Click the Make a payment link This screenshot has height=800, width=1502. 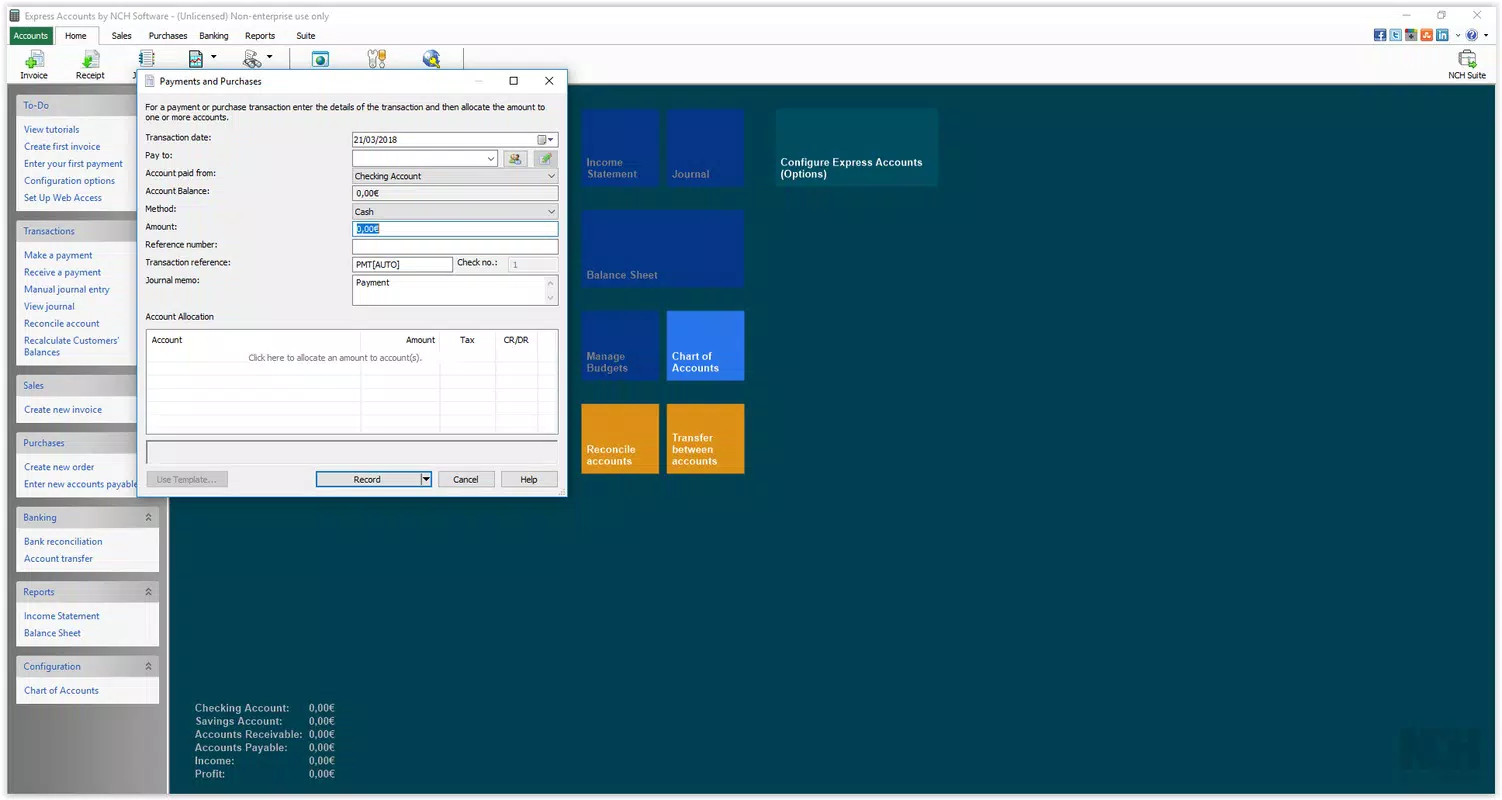(58, 256)
